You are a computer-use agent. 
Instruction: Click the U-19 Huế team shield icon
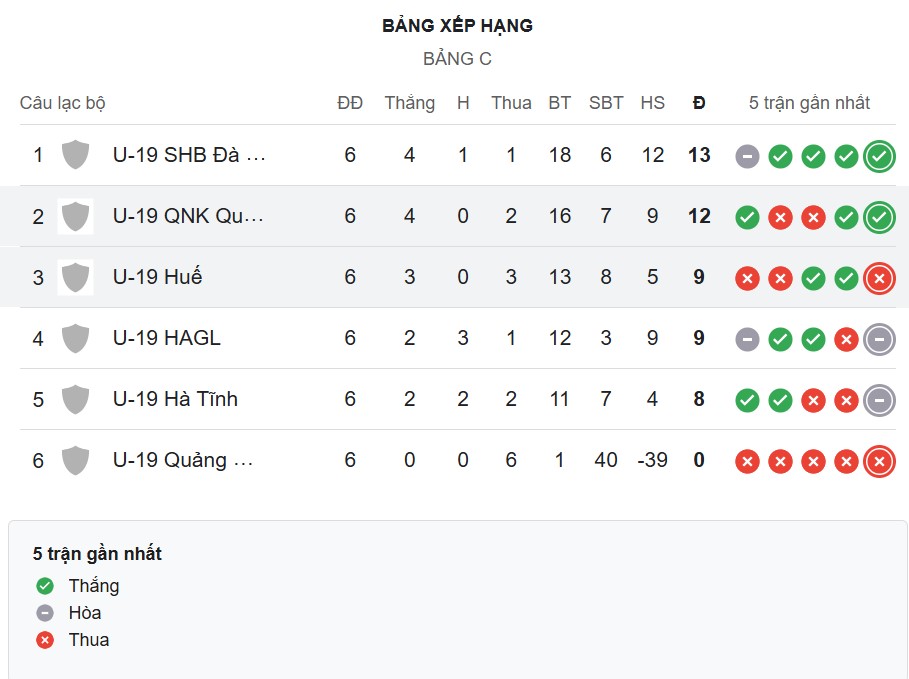(x=75, y=277)
